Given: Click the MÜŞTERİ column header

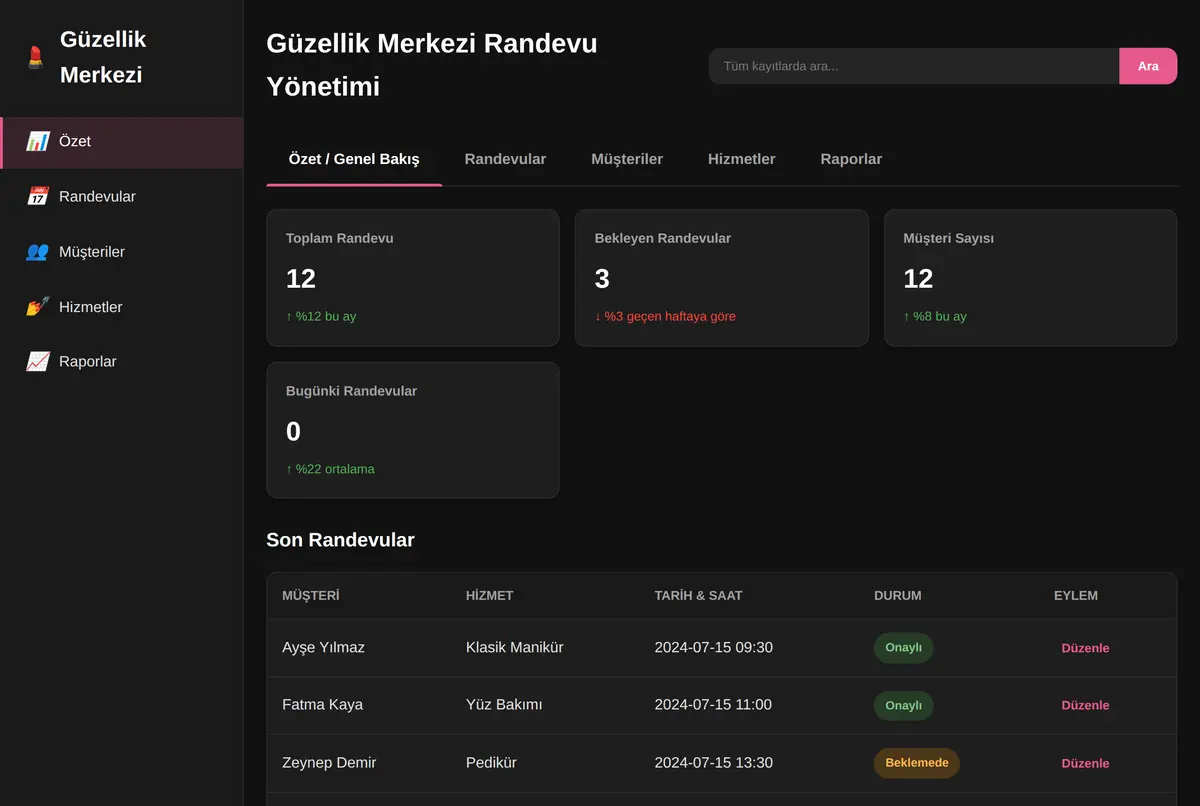Looking at the screenshot, I should pyautogui.click(x=311, y=595).
